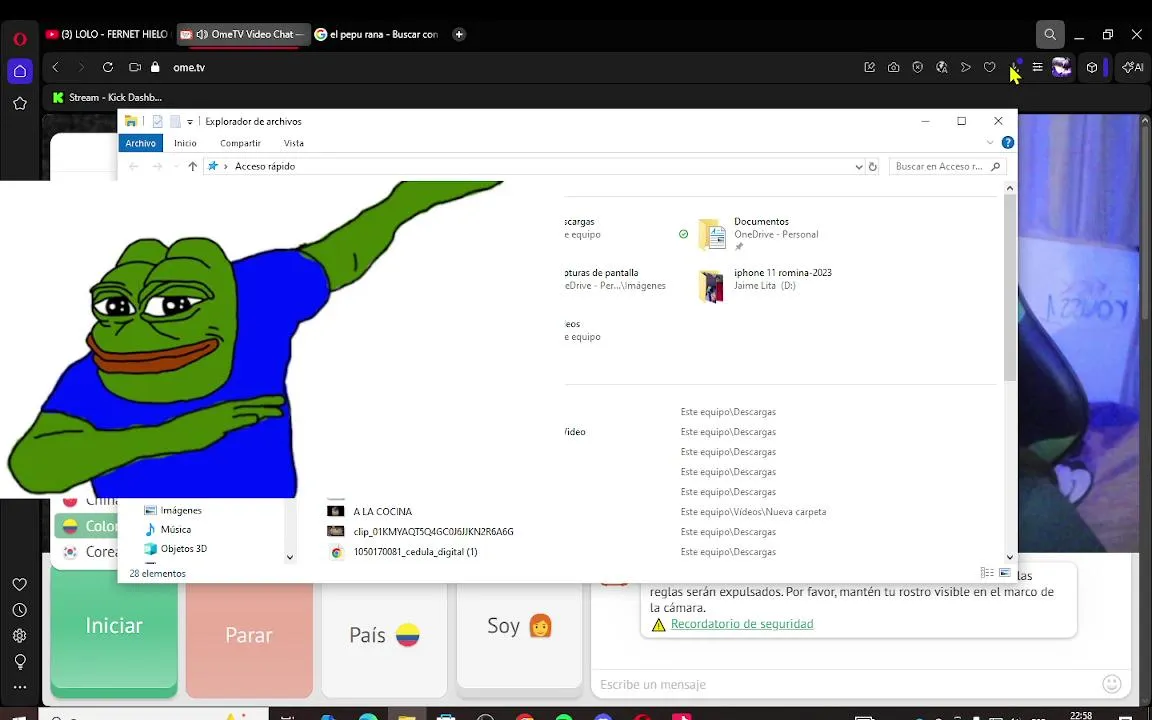Open the three-dots sidebar setup menu
The height and width of the screenshot is (720, 1152).
pos(20,688)
